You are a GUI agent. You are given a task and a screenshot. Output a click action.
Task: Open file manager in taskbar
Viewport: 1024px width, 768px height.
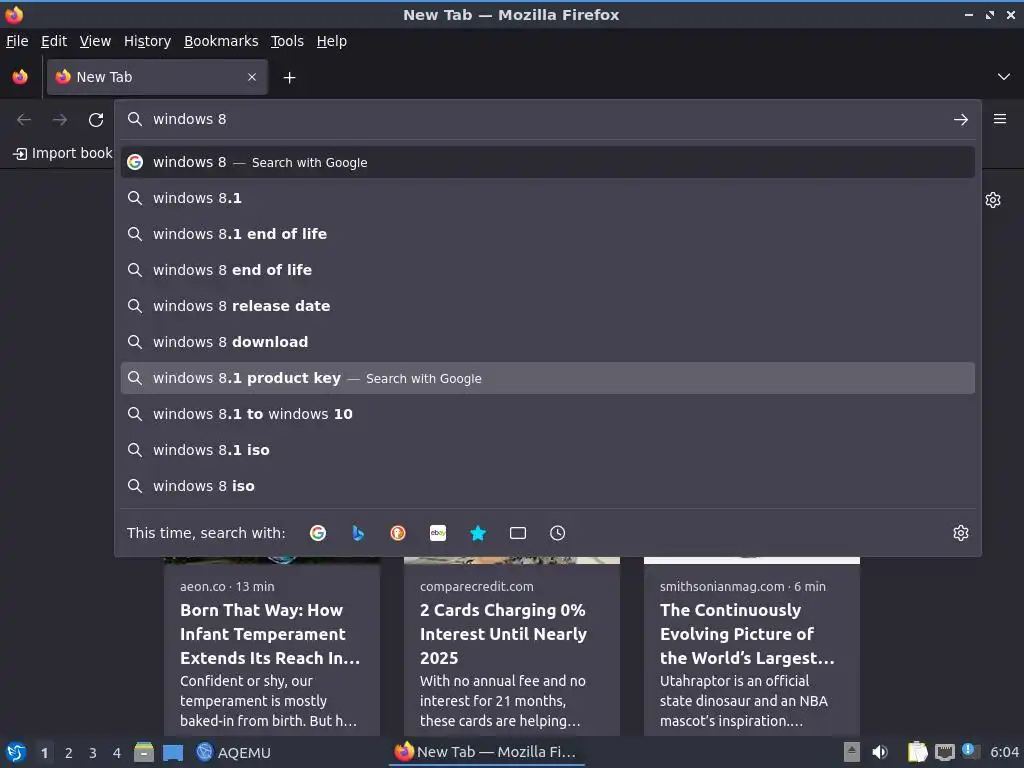point(144,752)
